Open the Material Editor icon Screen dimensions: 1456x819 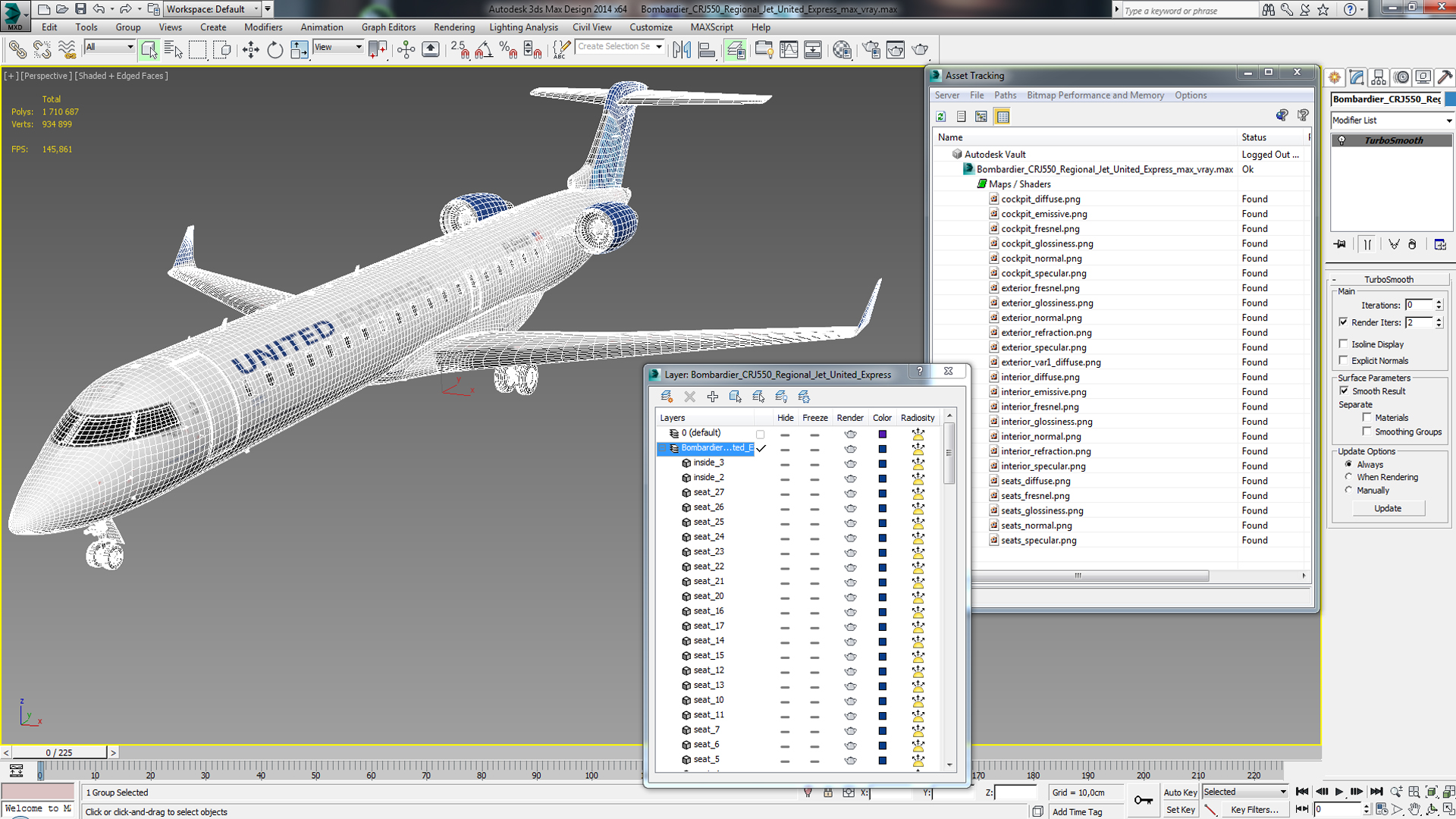click(842, 50)
